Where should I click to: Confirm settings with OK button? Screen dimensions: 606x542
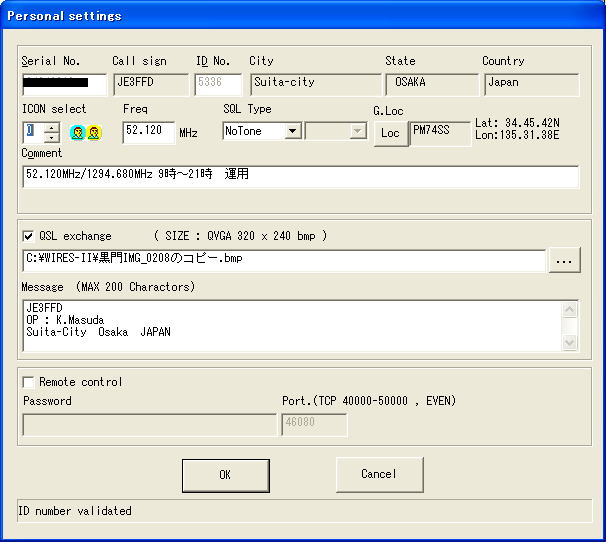[x=225, y=475]
